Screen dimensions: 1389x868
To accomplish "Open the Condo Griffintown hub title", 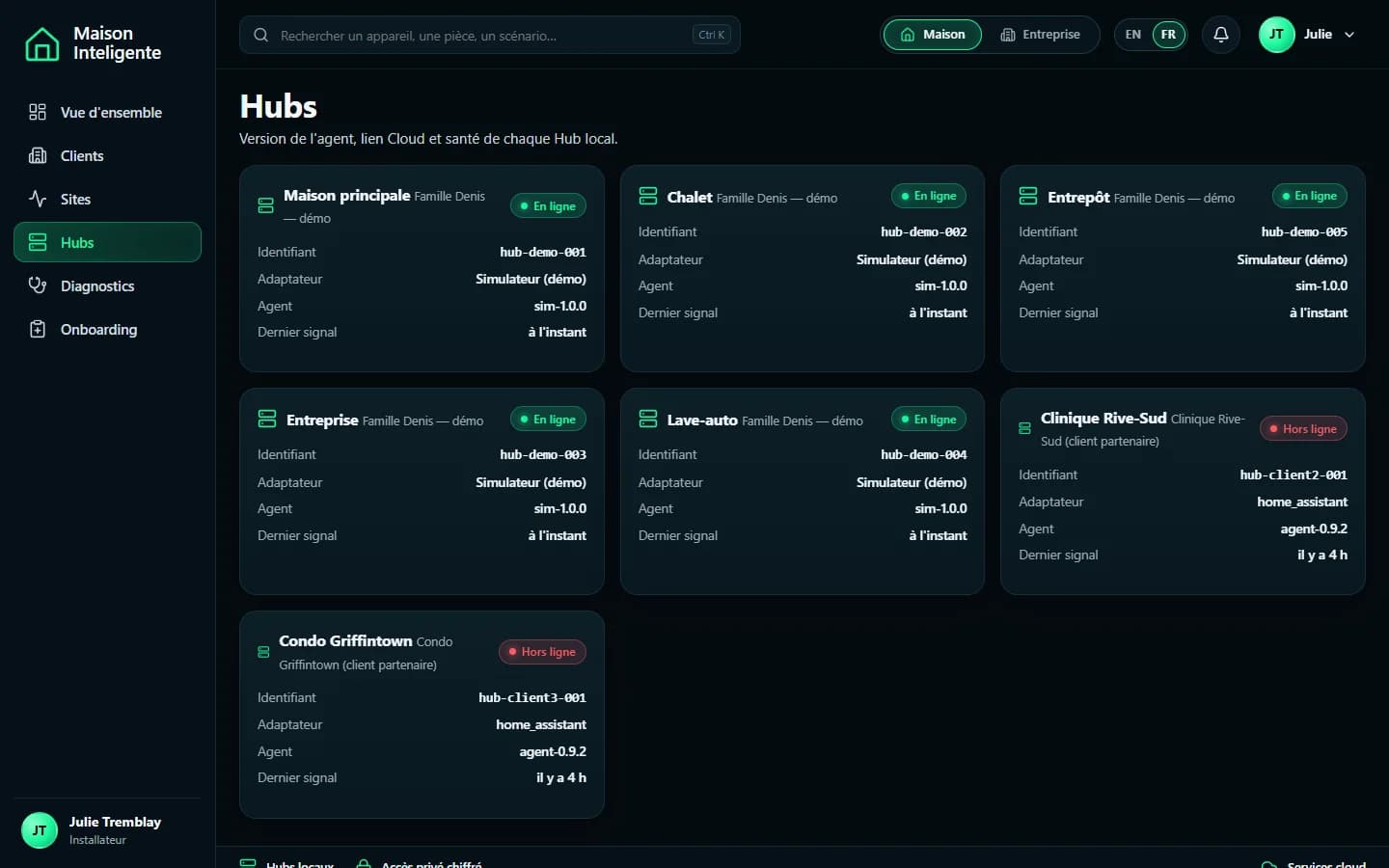I will point(345,641).
